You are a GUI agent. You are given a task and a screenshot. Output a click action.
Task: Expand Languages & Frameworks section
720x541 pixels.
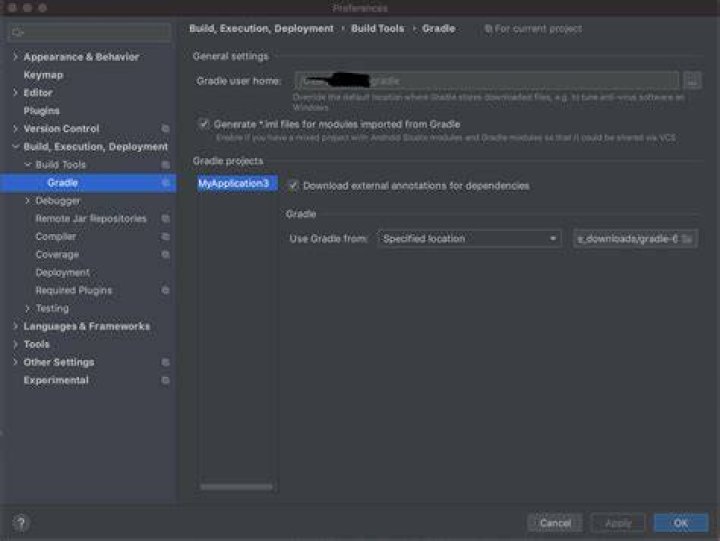tap(16, 326)
